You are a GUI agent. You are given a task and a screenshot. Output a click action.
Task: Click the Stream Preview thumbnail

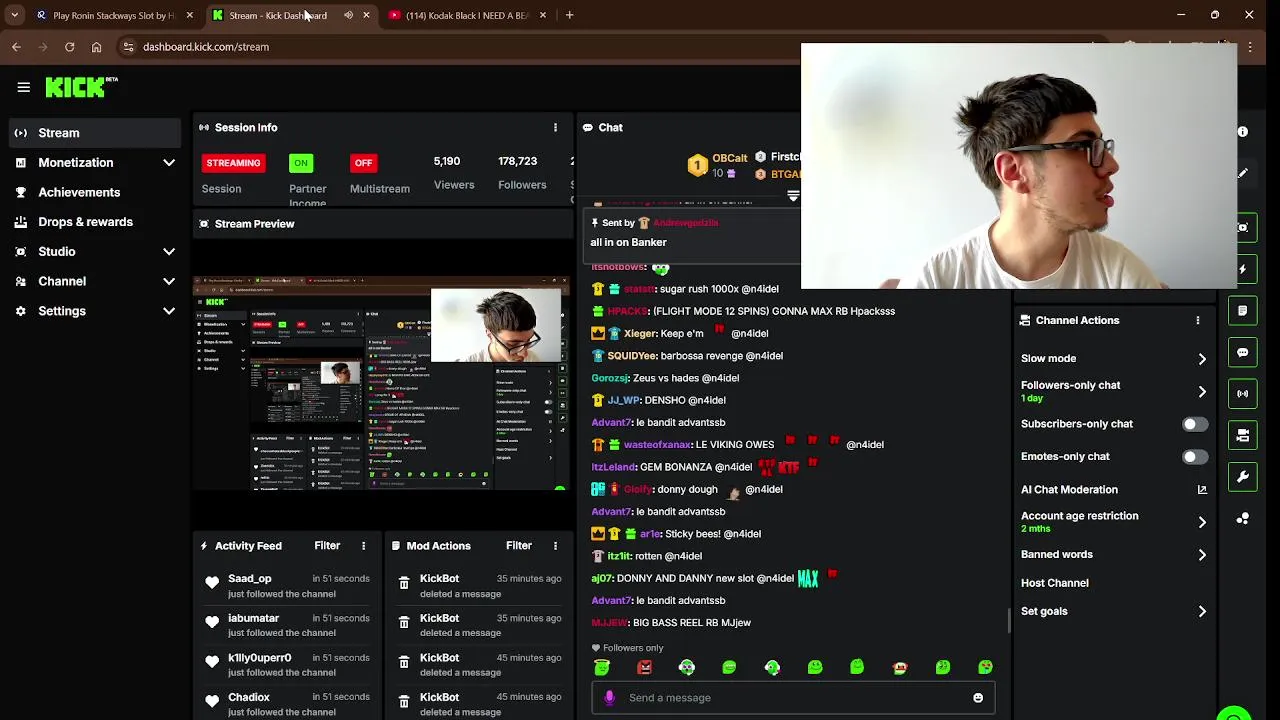click(381, 383)
